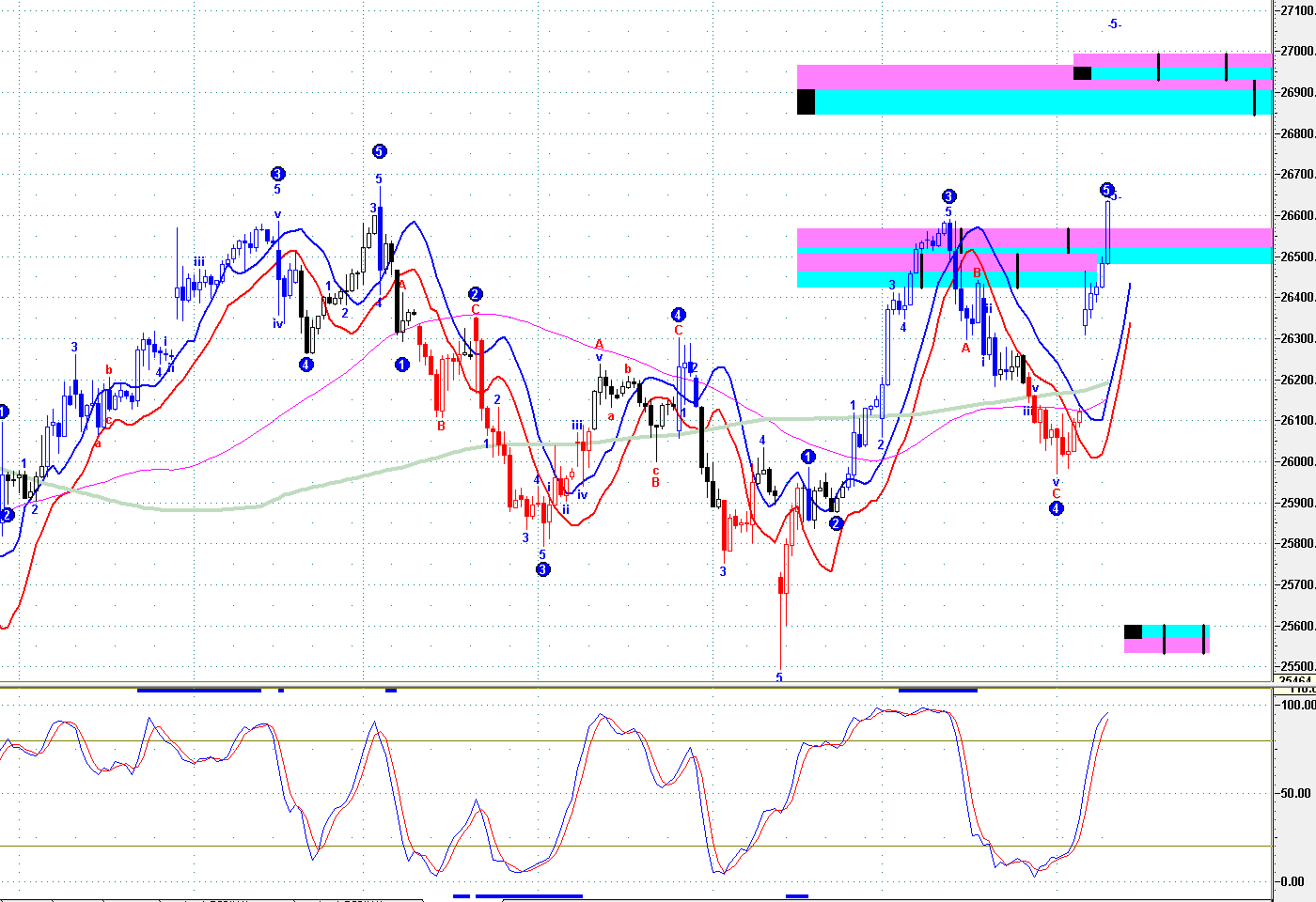Image resolution: width=1316 pixels, height=902 pixels.
Task: Select the tall latest candlestick at the right edge
Action: pos(1108,233)
